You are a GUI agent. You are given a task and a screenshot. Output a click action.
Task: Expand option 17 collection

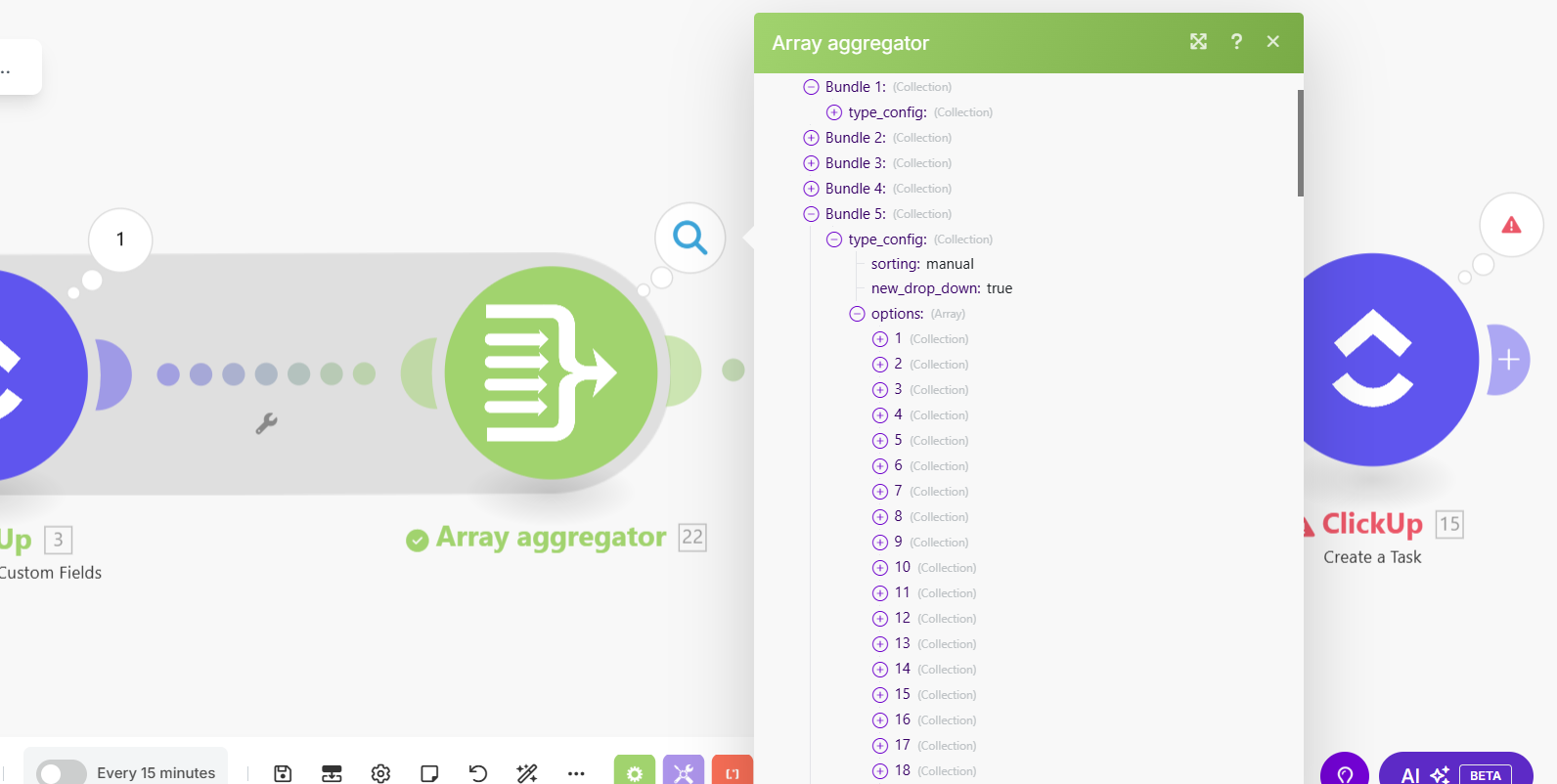point(880,746)
